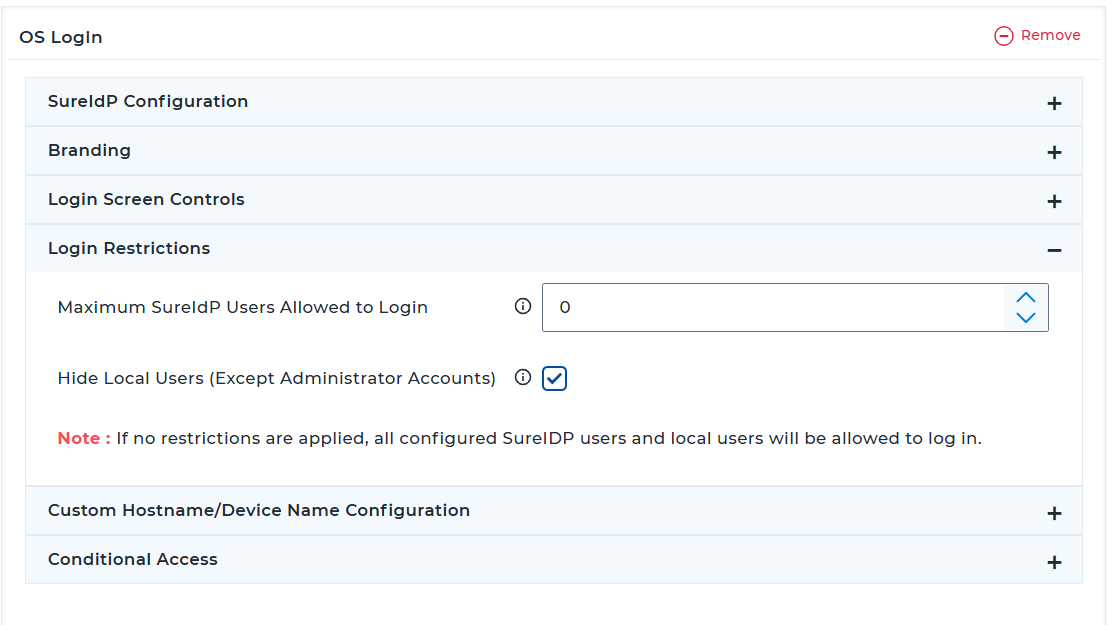Open the SureIdP Configuration section header
Screen dimensions: 1108x625
[x=148, y=101]
